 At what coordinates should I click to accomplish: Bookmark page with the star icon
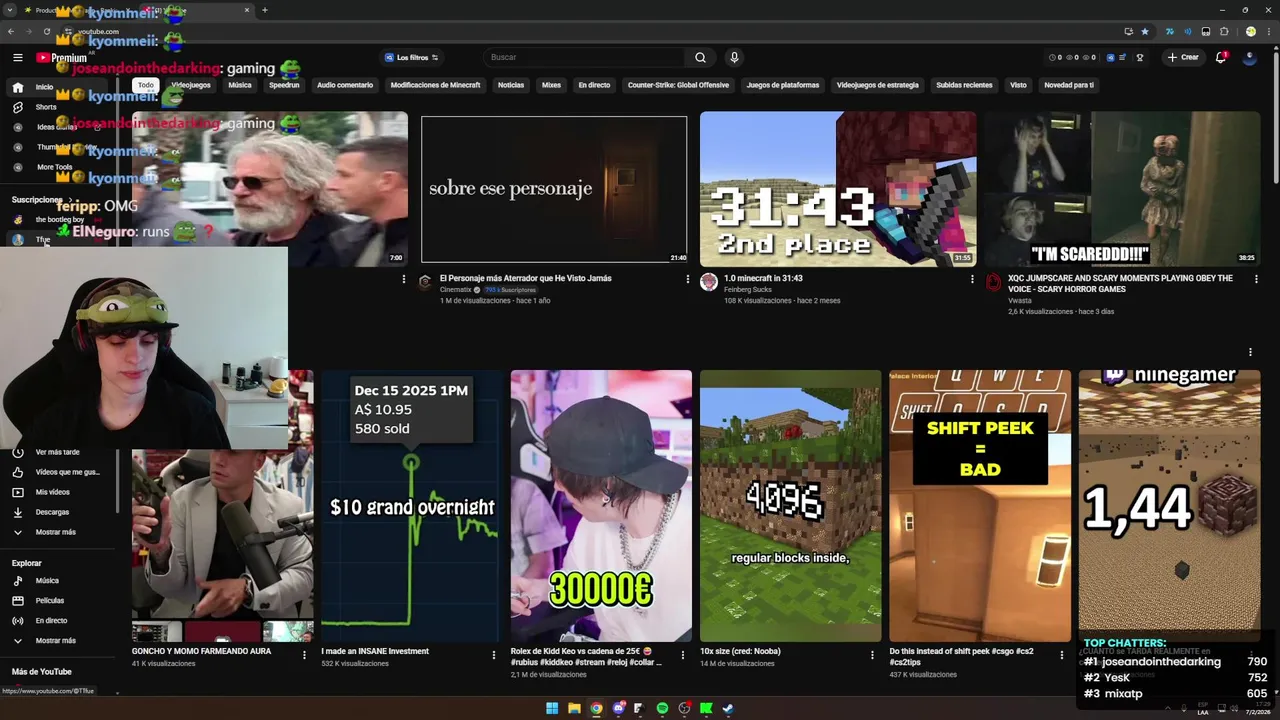(x=1145, y=31)
